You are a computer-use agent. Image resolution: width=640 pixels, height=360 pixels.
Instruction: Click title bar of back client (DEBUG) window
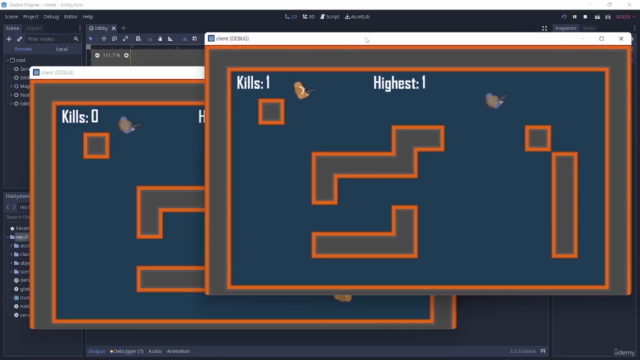[118, 73]
